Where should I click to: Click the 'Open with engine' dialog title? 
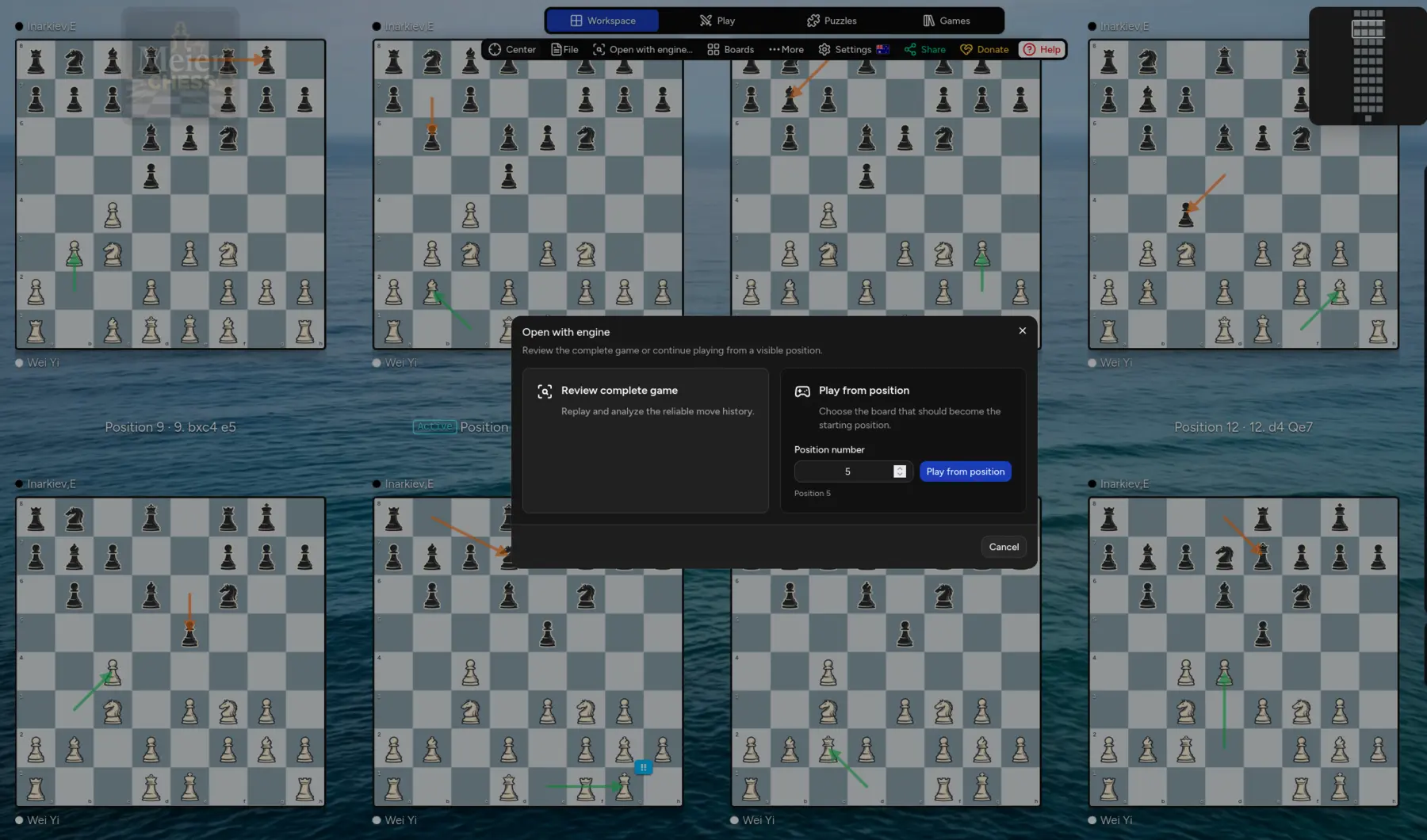point(566,332)
